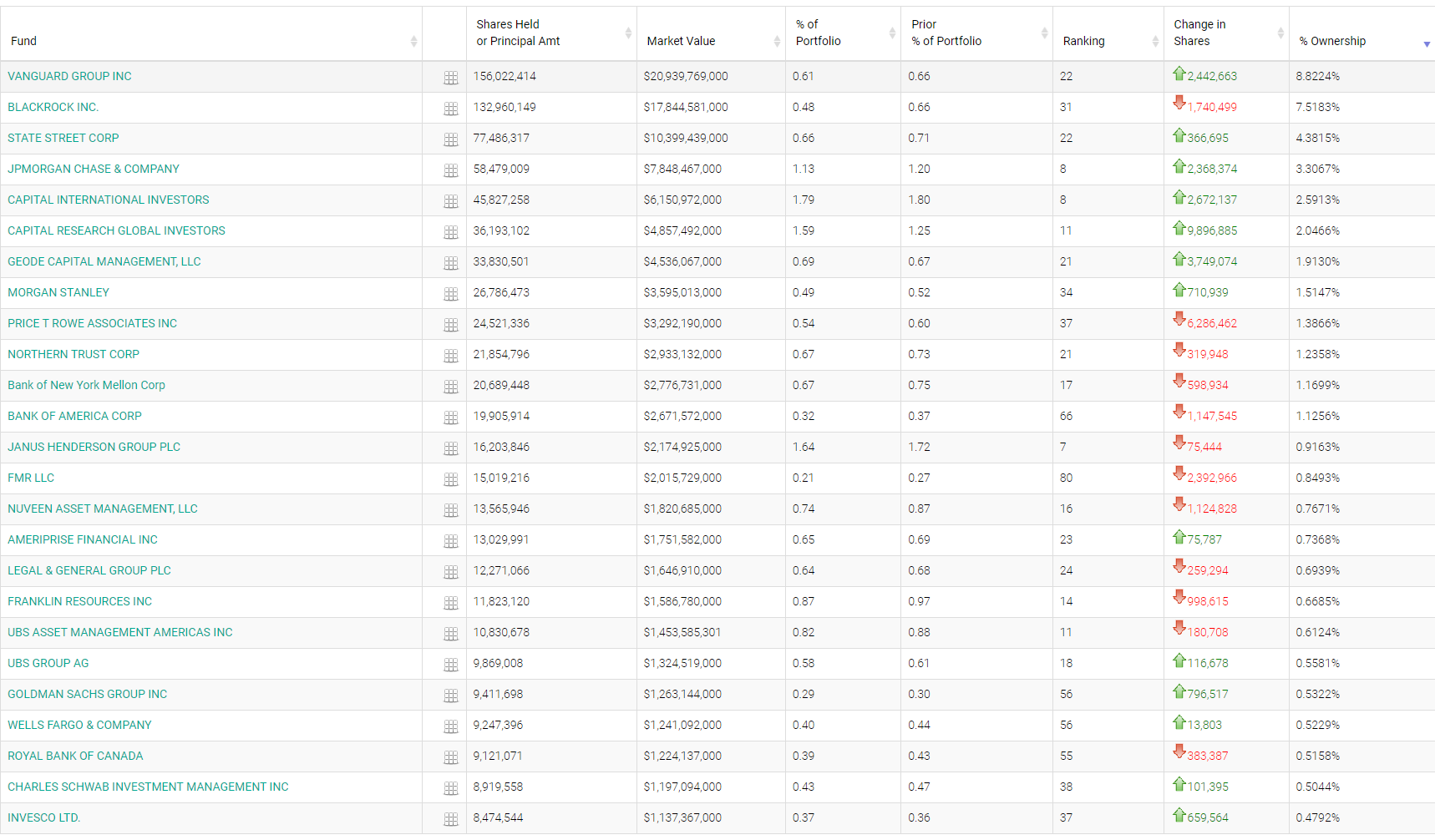Open MORGAN STANLEY fund link
Image resolution: width=1435 pixels, height=840 pixels.
tap(58, 292)
